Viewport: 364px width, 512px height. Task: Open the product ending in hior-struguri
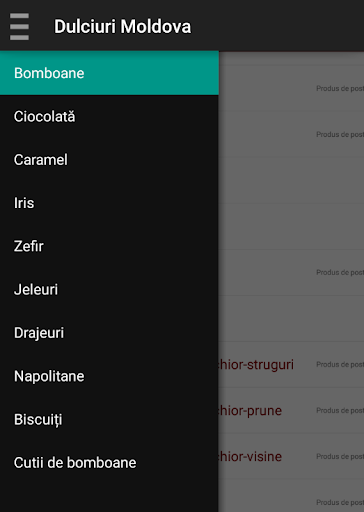[256, 365]
